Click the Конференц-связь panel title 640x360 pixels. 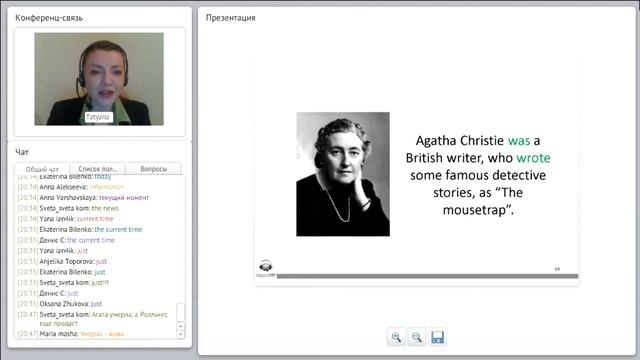(x=49, y=18)
